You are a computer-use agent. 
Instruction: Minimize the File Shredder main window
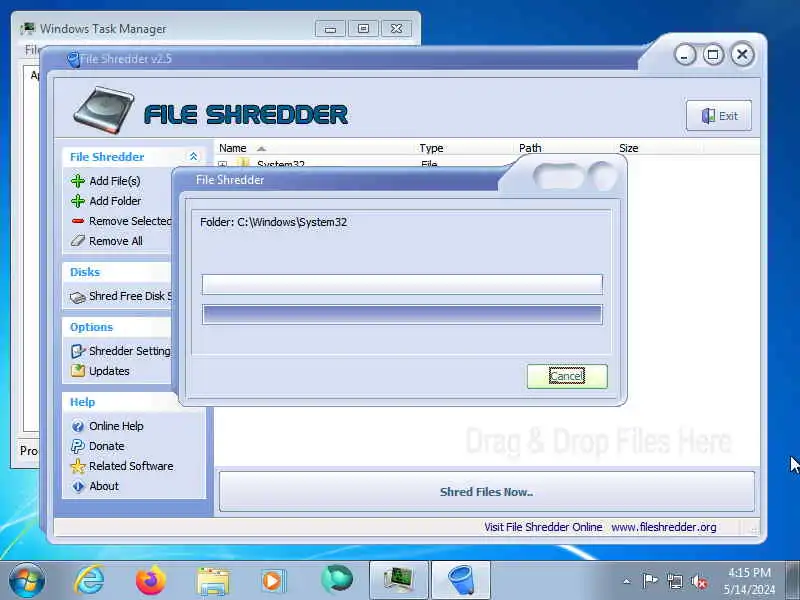click(x=685, y=55)
